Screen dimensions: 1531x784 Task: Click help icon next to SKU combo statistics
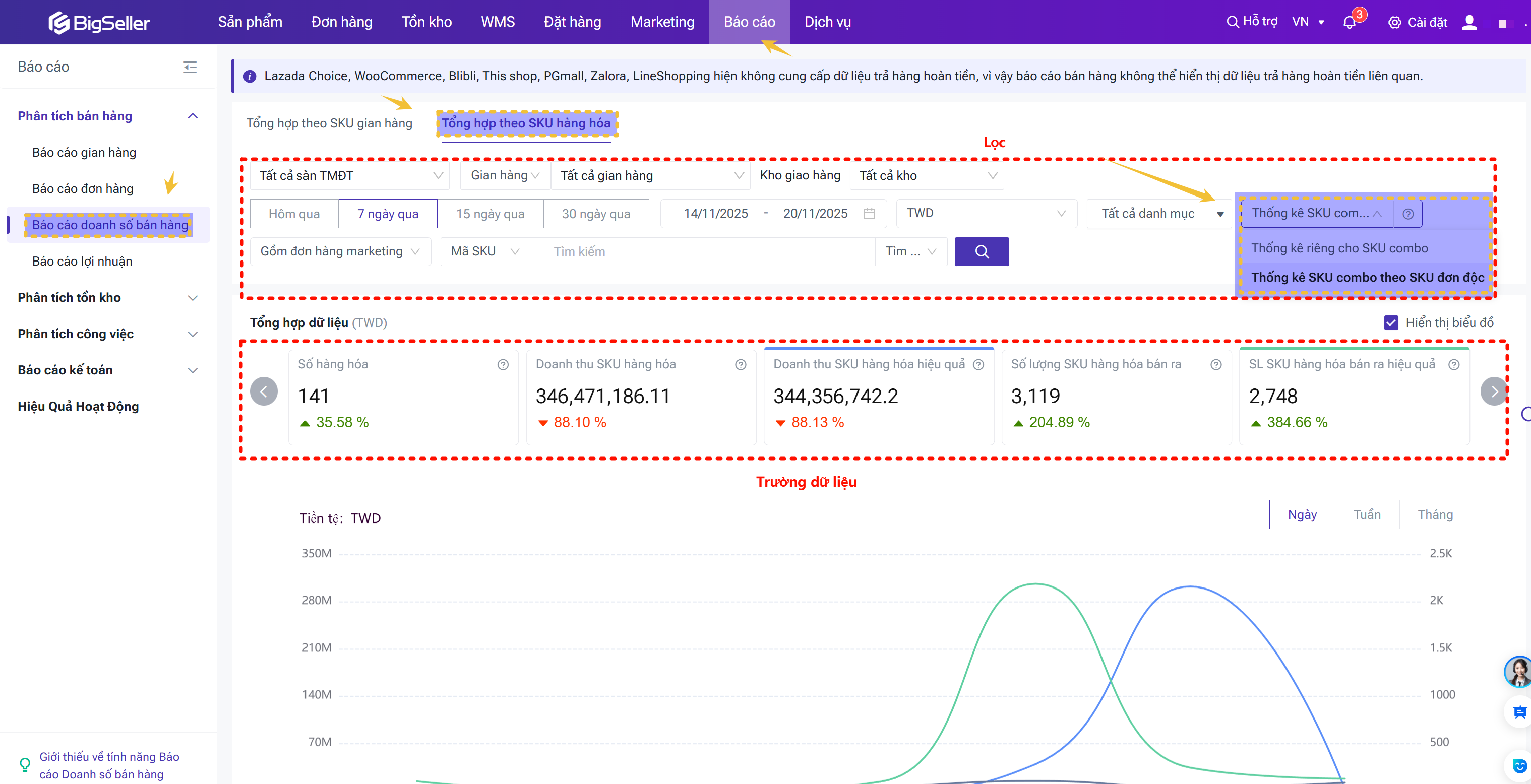(x=1408, y=214)
